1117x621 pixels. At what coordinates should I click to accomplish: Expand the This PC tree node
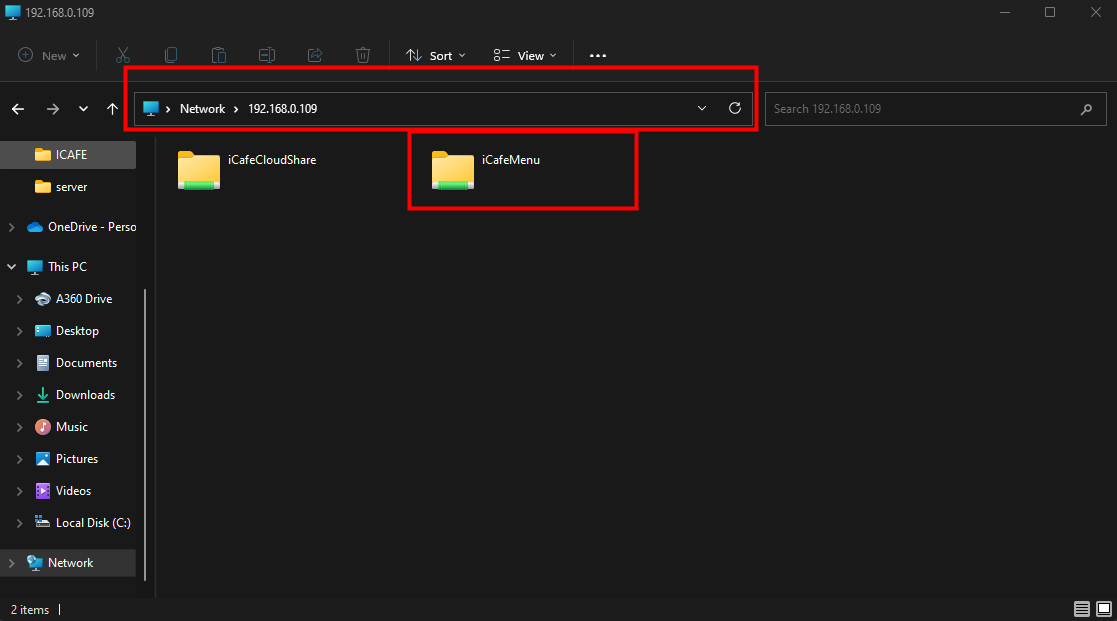click(x=12, y=267)
